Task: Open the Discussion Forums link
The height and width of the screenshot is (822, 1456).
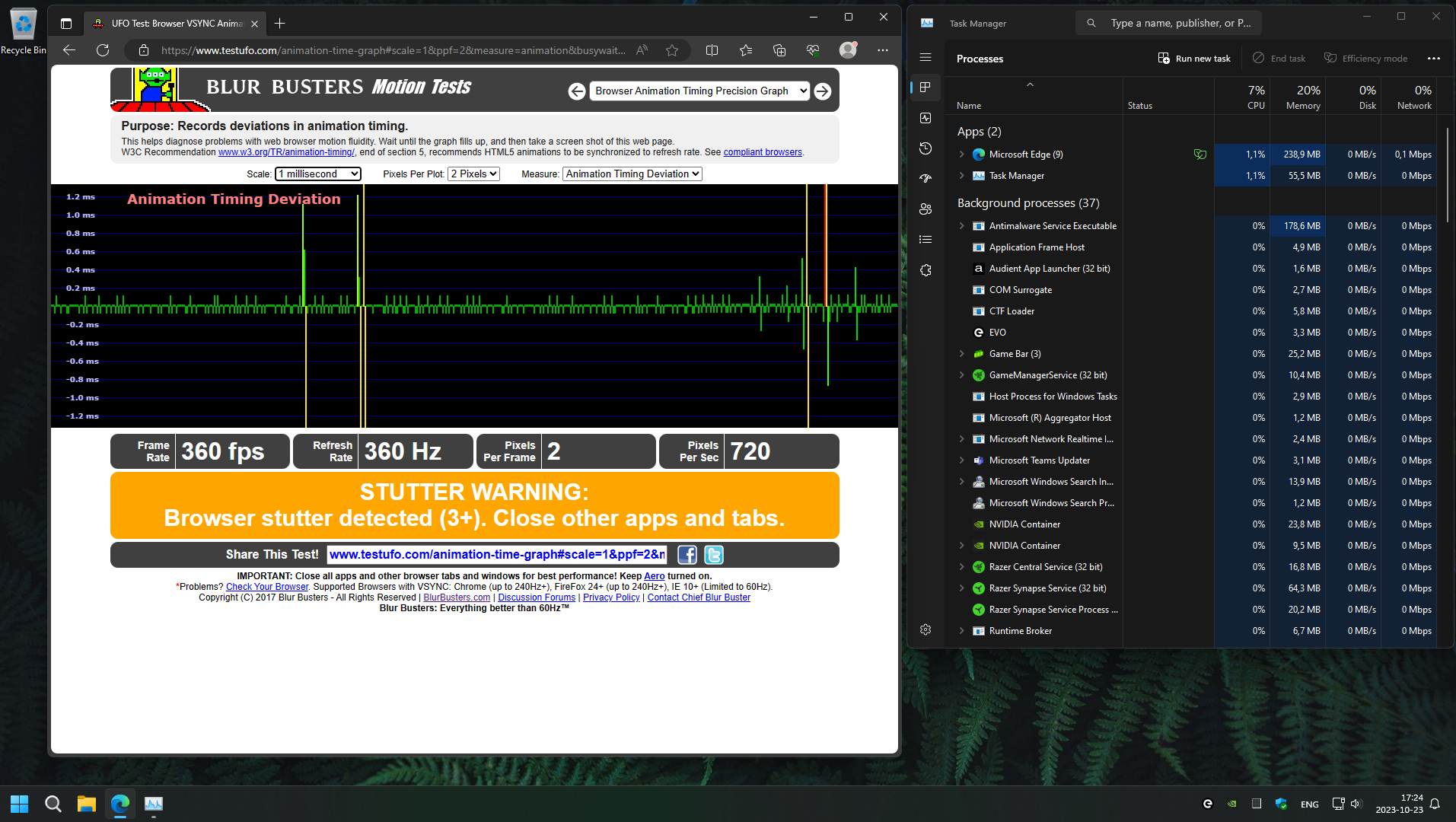Action: [537, 597]
